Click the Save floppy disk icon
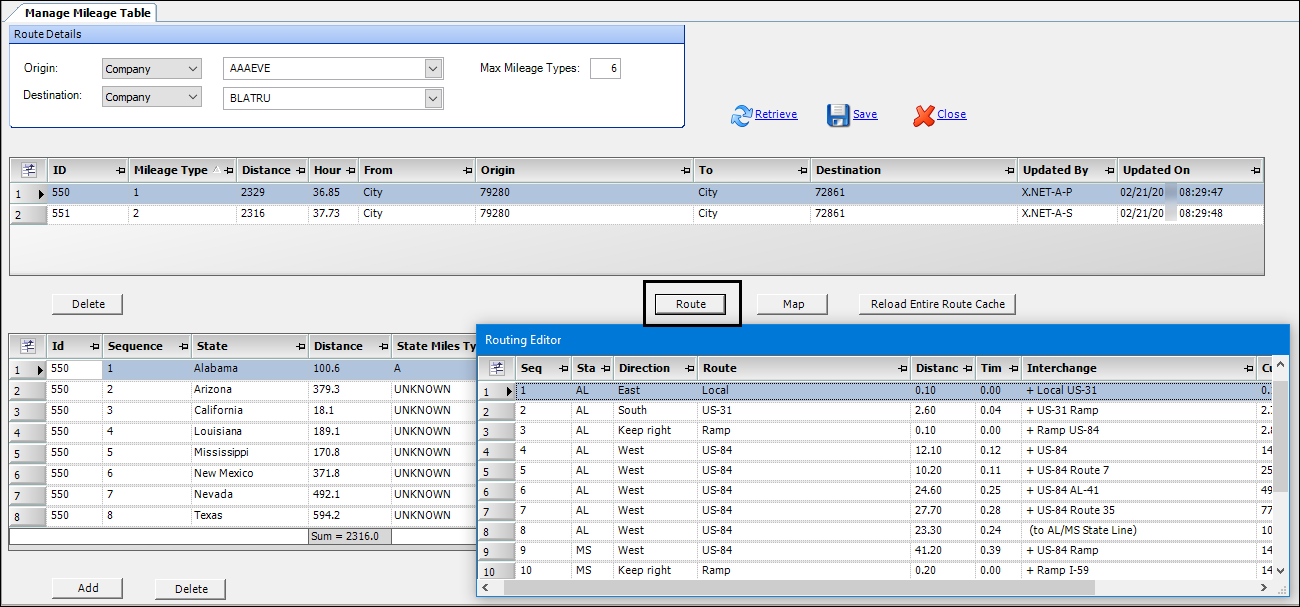This screenshot has width=1300, height=607. (838, 115)
